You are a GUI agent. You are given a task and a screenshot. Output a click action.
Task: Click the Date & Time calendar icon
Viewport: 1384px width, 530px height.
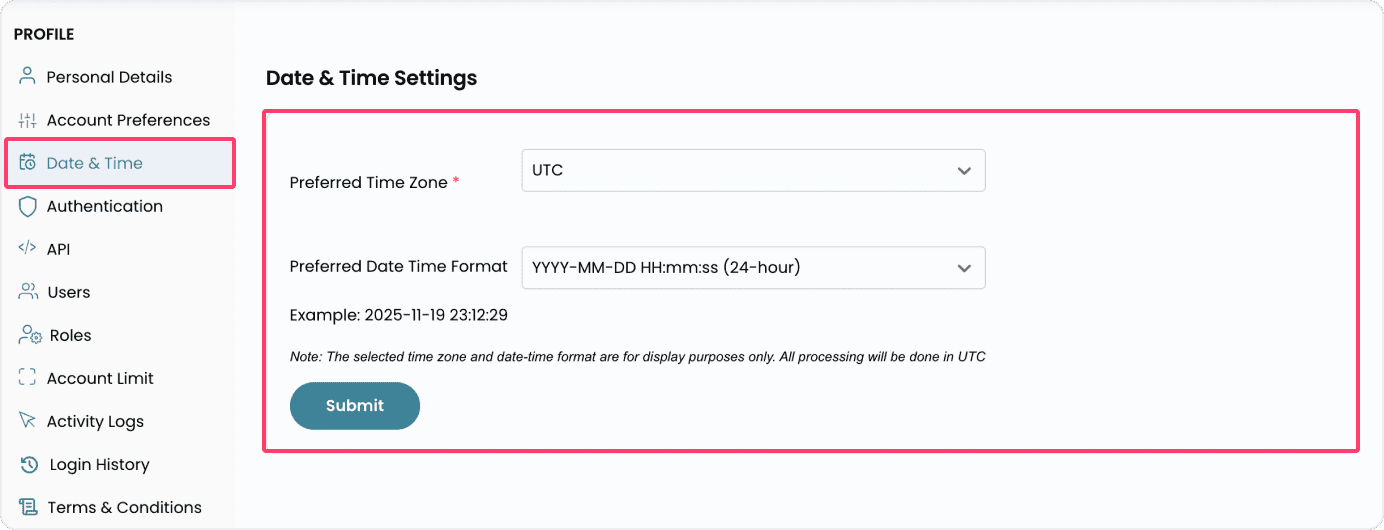click(x=27, y=163)
